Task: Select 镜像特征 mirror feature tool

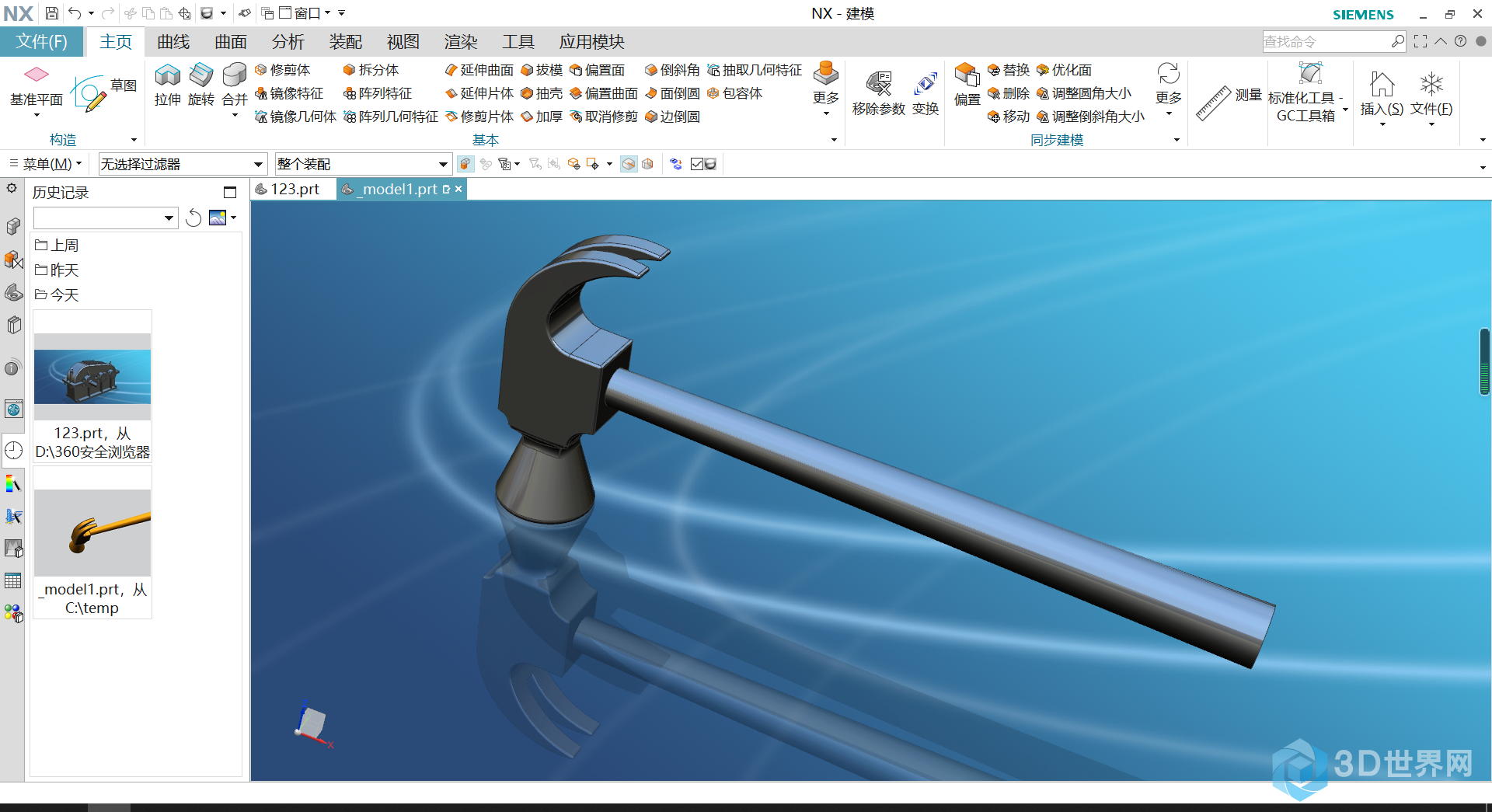Action: 289,93
